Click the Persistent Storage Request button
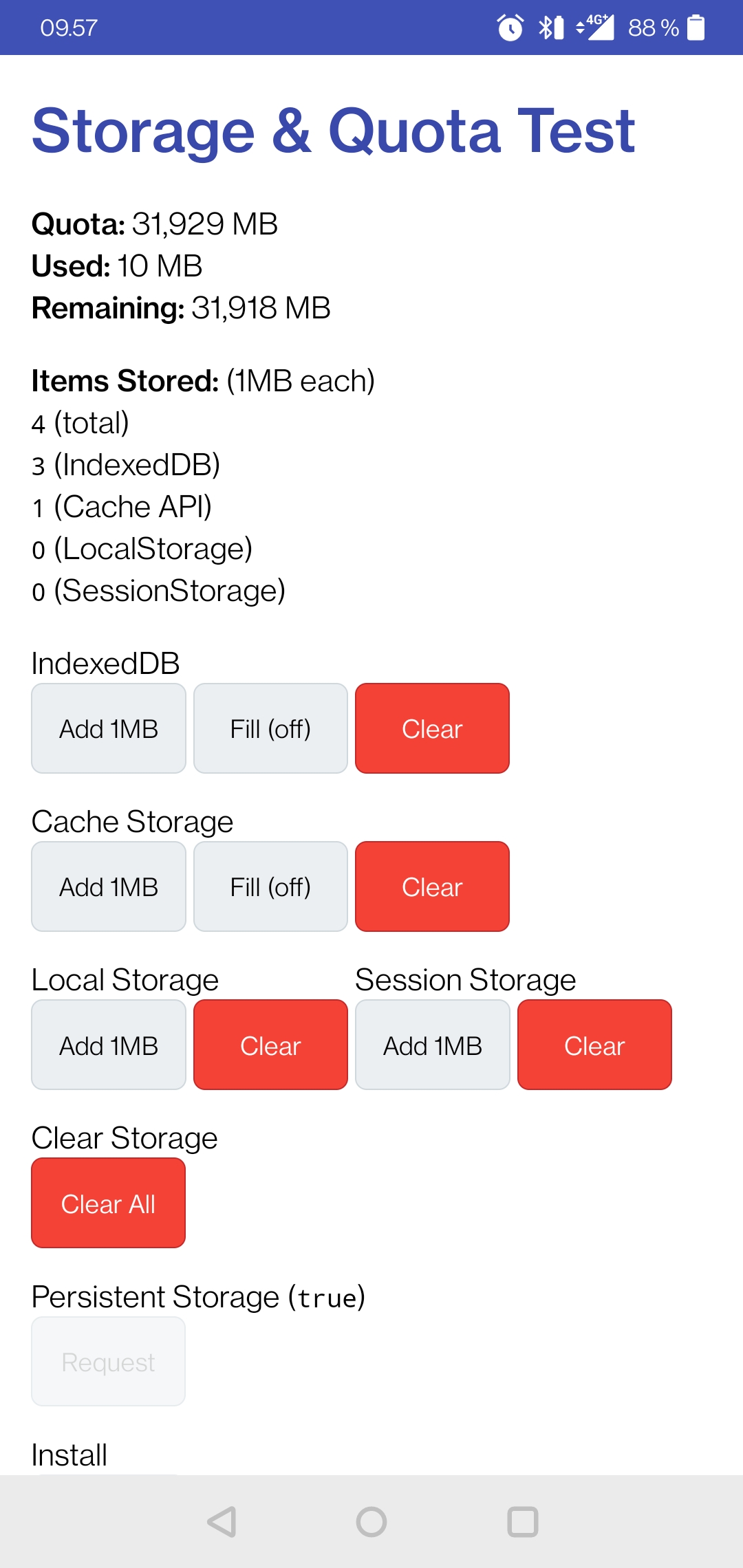Image resolution: width=743 pixels, height=1568 pixels. pyautogui.click(x=109, y=1362)
